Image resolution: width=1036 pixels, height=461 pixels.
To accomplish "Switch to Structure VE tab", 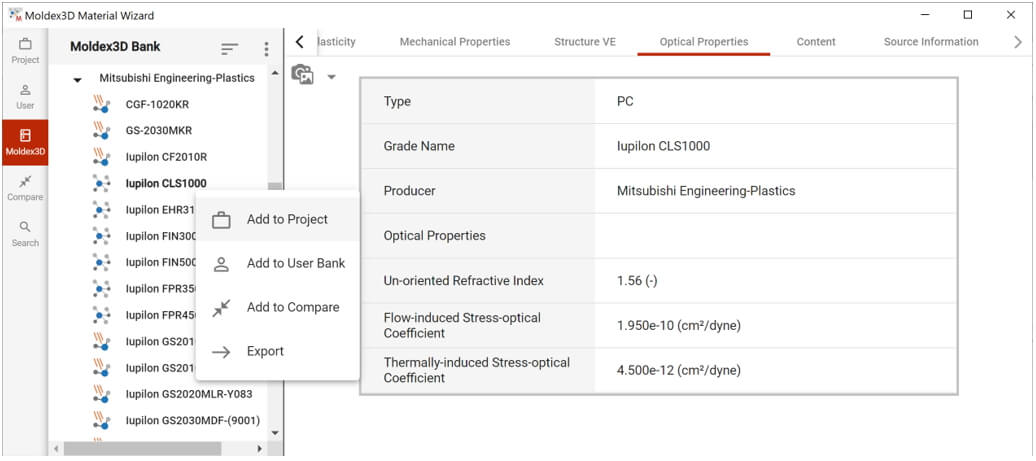I will pyautogui.click(x=585, y=42).
